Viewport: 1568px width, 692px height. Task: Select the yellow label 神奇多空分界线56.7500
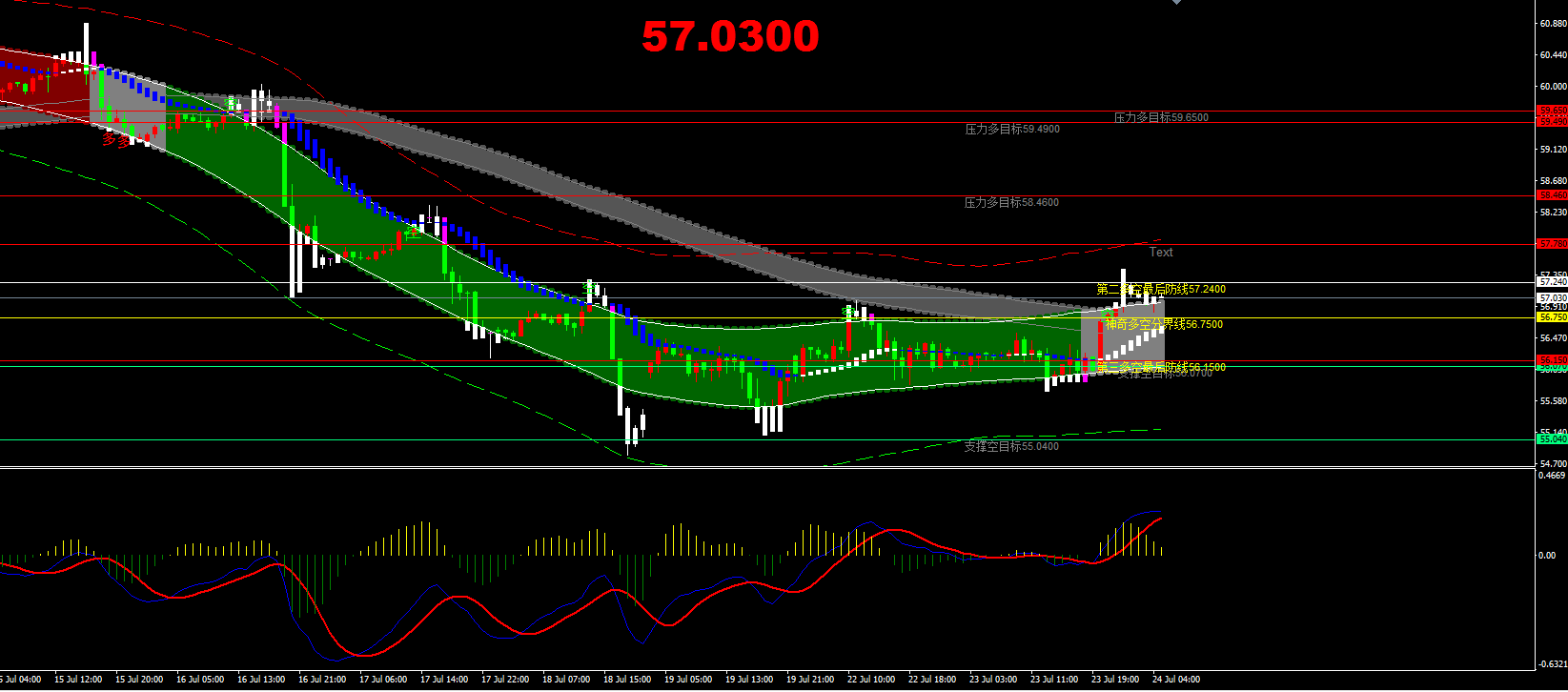click(x=1164, y=324)
